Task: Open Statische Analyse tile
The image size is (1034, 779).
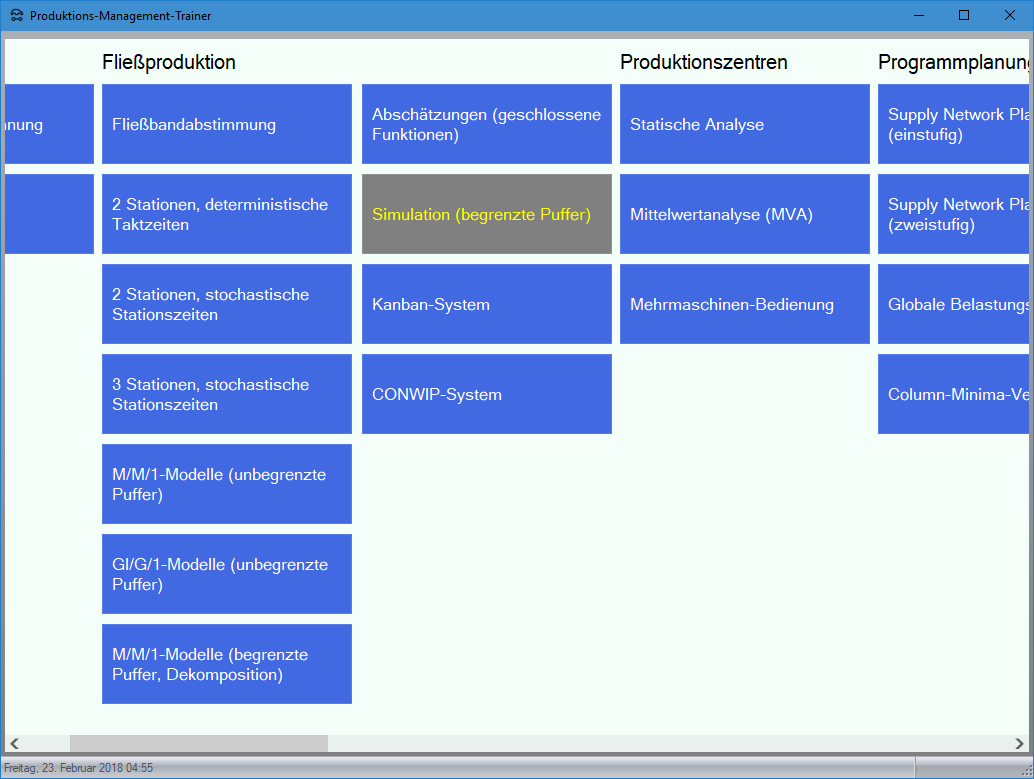Action: [745, 124]
